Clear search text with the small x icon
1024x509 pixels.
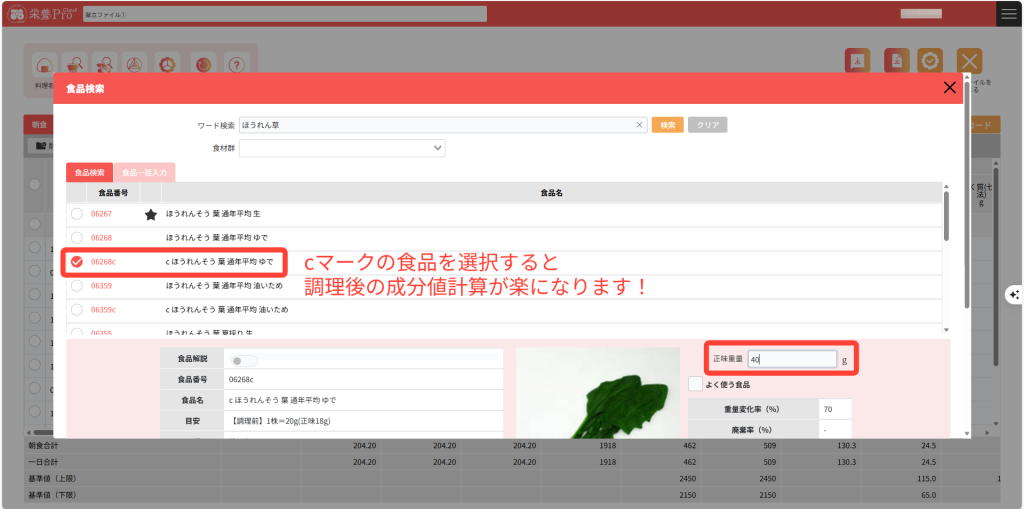640,125
